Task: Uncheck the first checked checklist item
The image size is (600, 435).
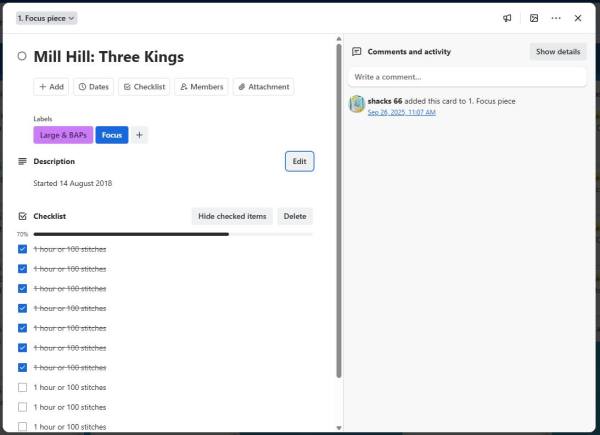Action: tap(23, 249)
